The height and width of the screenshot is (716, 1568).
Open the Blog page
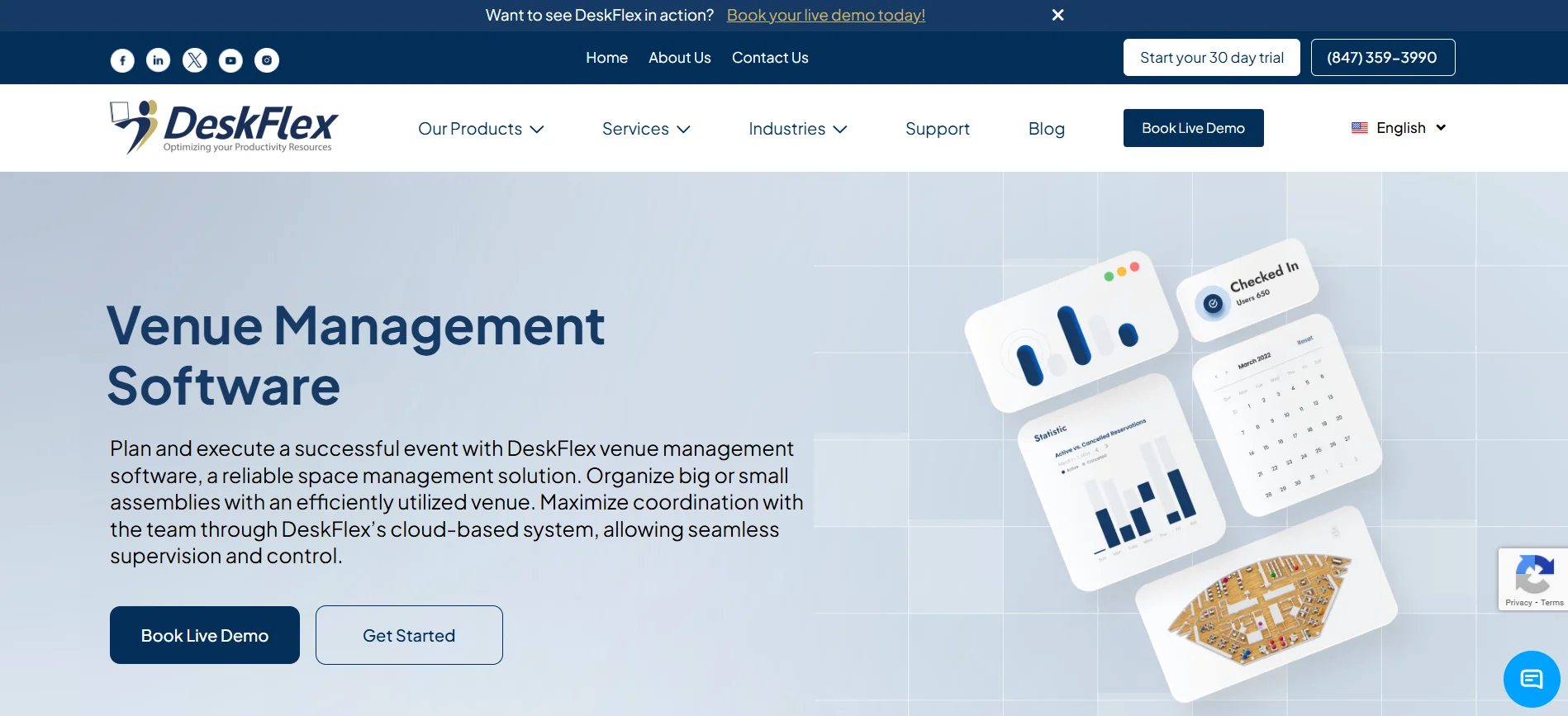pos(1047,129)
